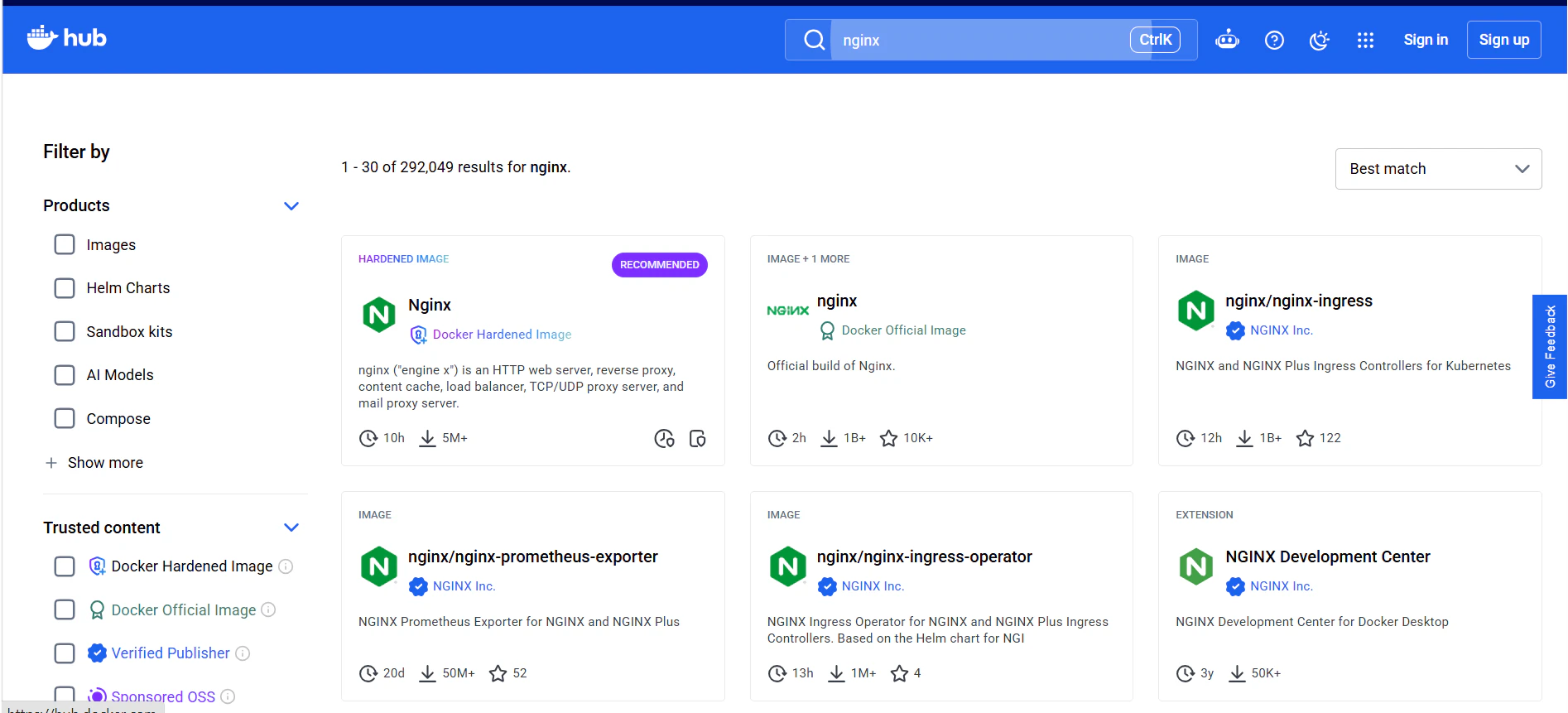Image resolution: width=1568 pixels, height=713 pixels.
Task: Expand Show more product filters
Action: (x=94, y=463)
